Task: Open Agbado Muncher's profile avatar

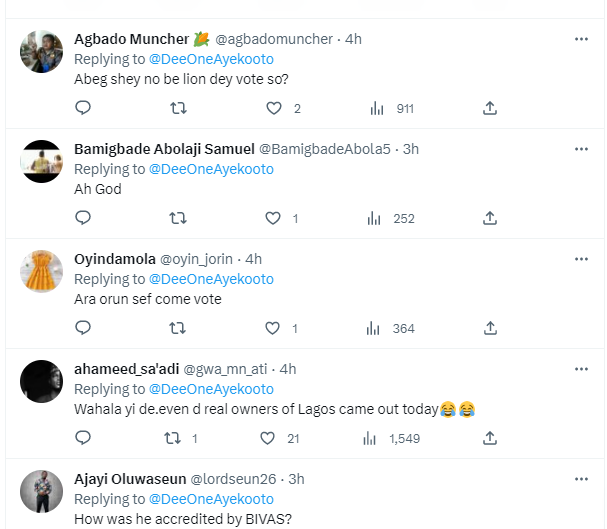Action: [43, 51]
